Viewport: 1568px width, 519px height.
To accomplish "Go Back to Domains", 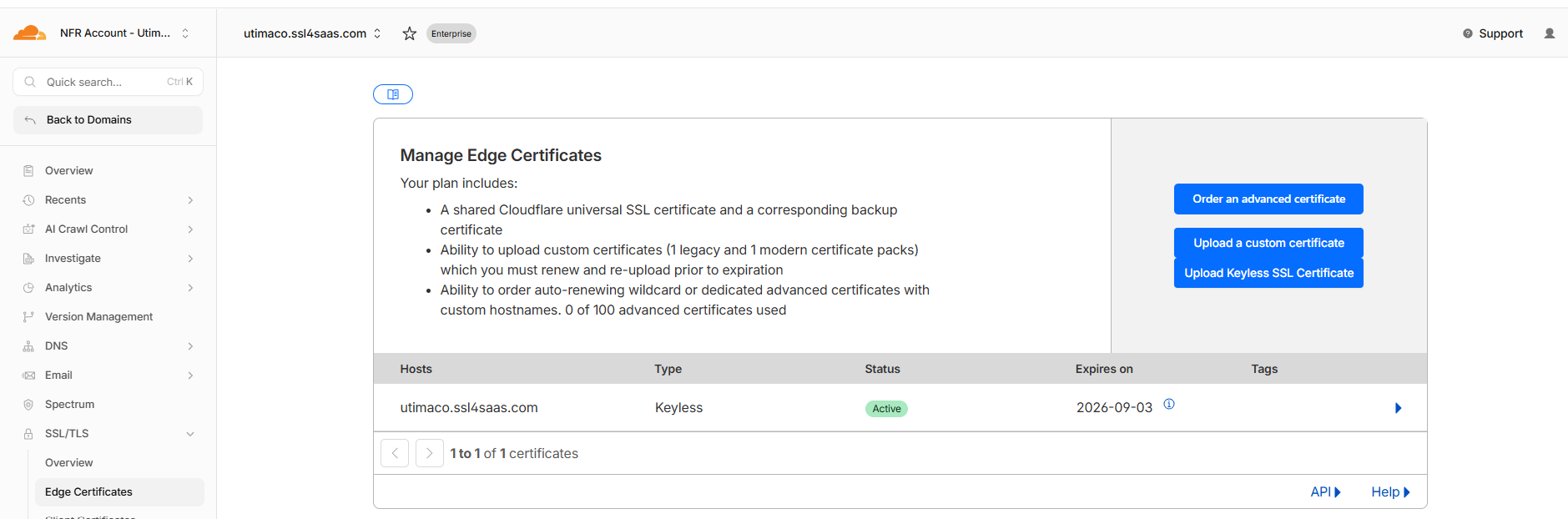I will [x=108, y=119].
